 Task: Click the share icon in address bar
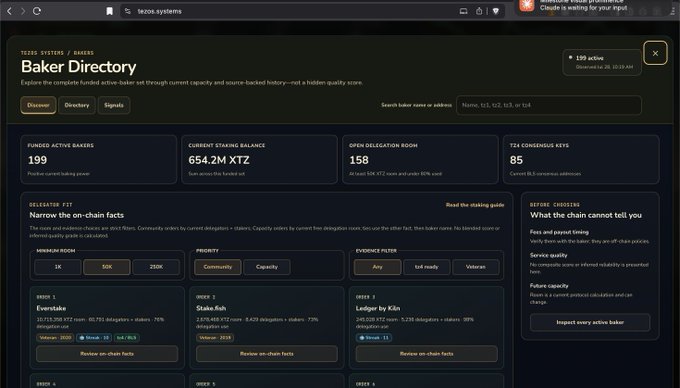point(479,11)
